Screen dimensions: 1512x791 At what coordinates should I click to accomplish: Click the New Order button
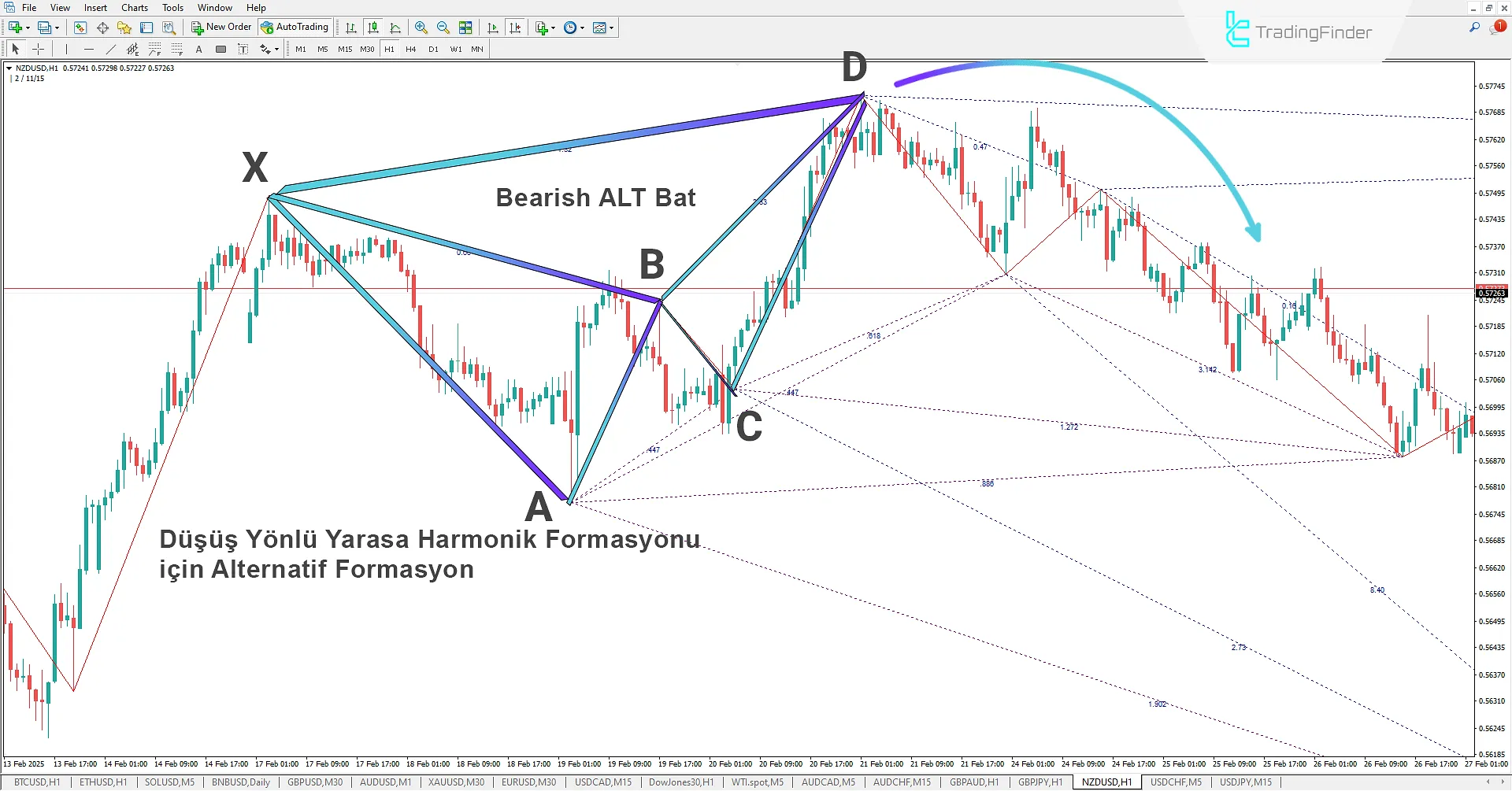[x=221, y=28]
